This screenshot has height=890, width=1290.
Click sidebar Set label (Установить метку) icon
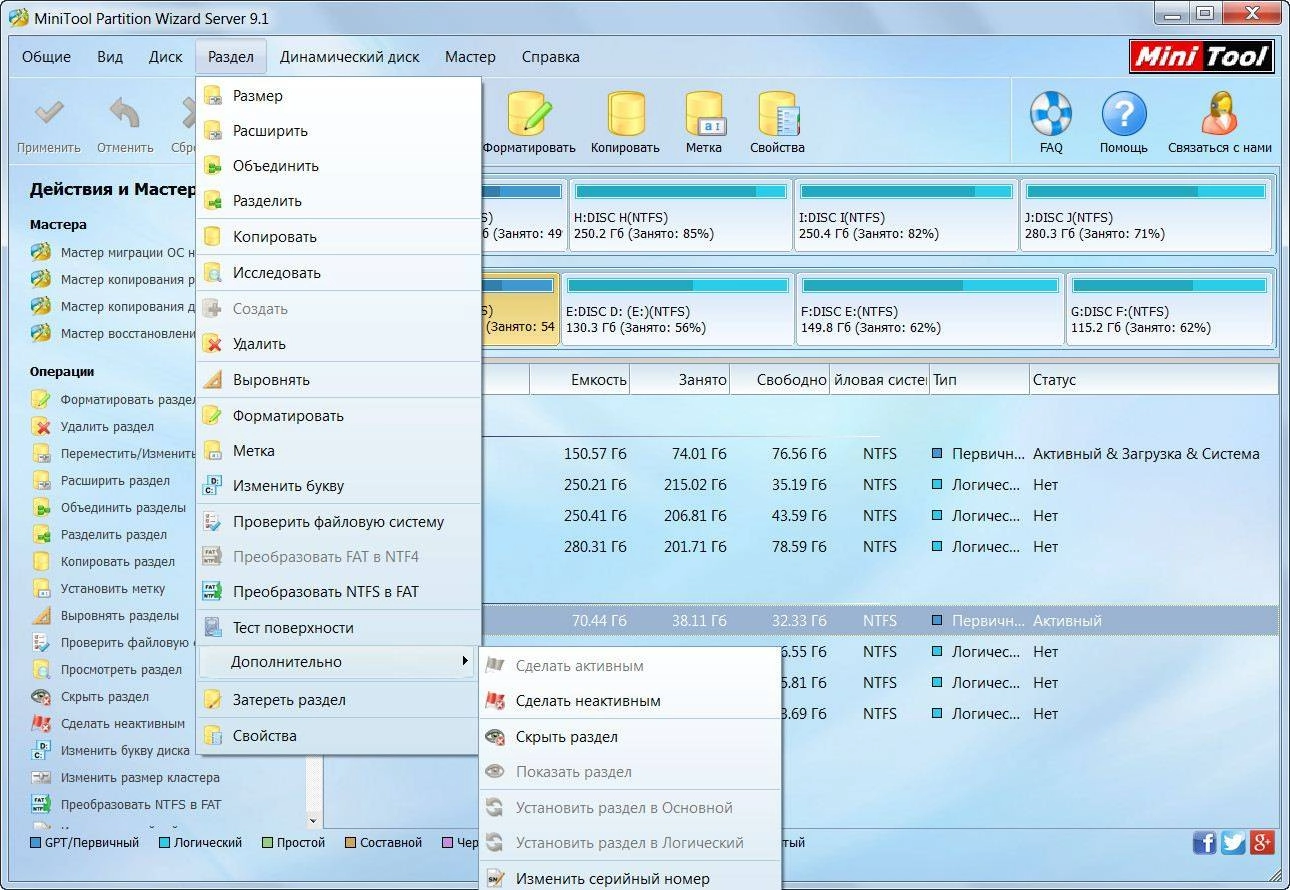[41, 588]
